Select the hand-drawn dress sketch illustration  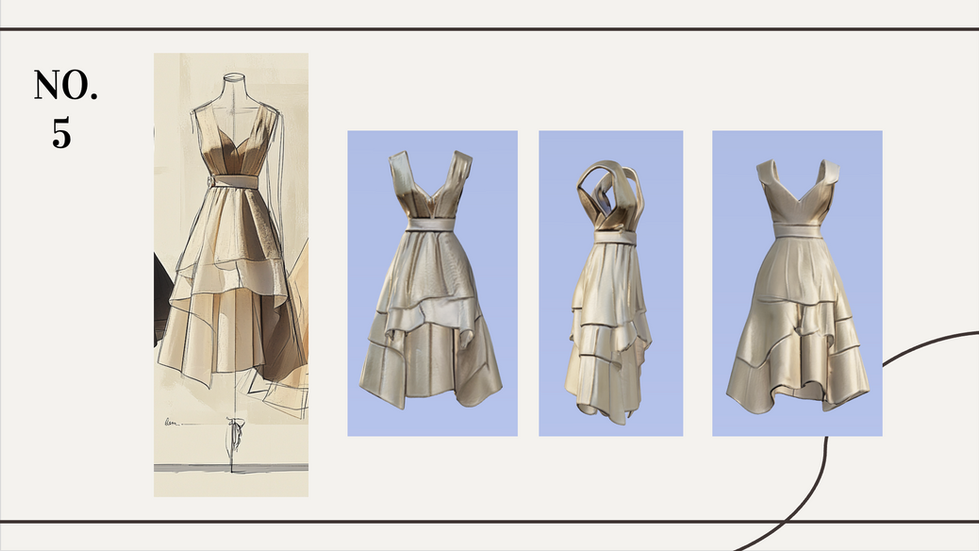(231, 275)
